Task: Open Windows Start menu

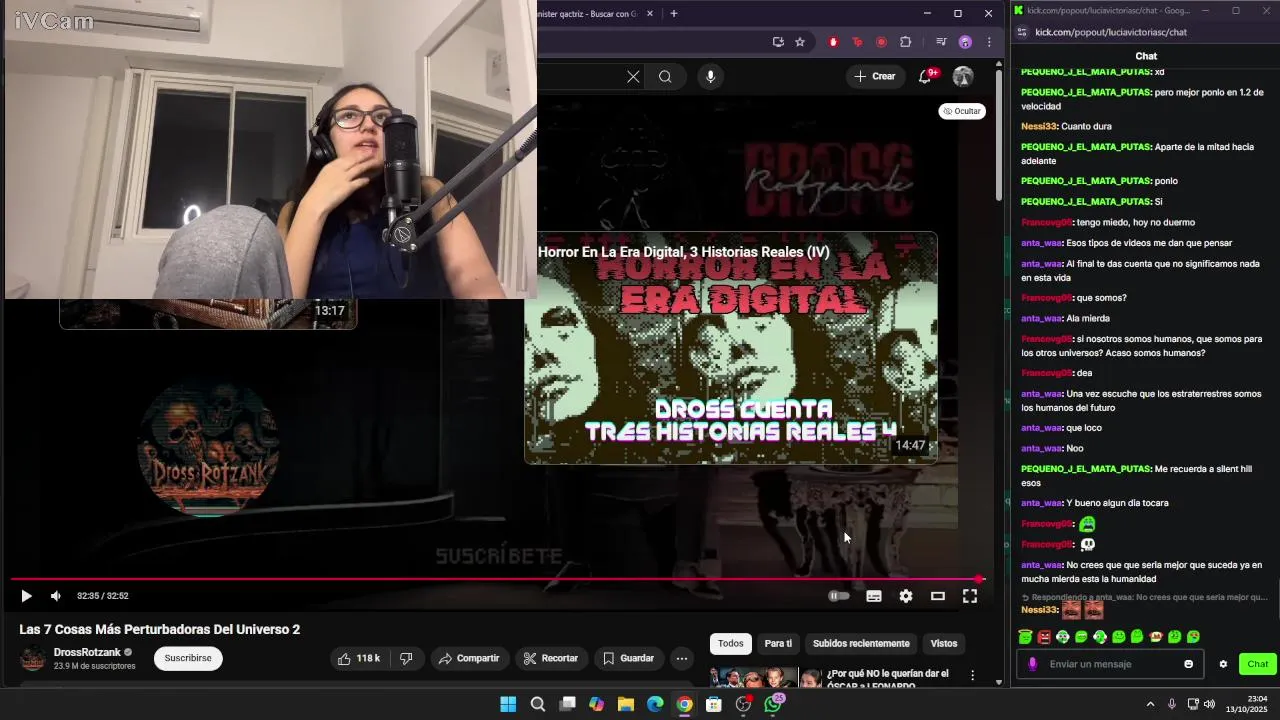Action: 508,704
